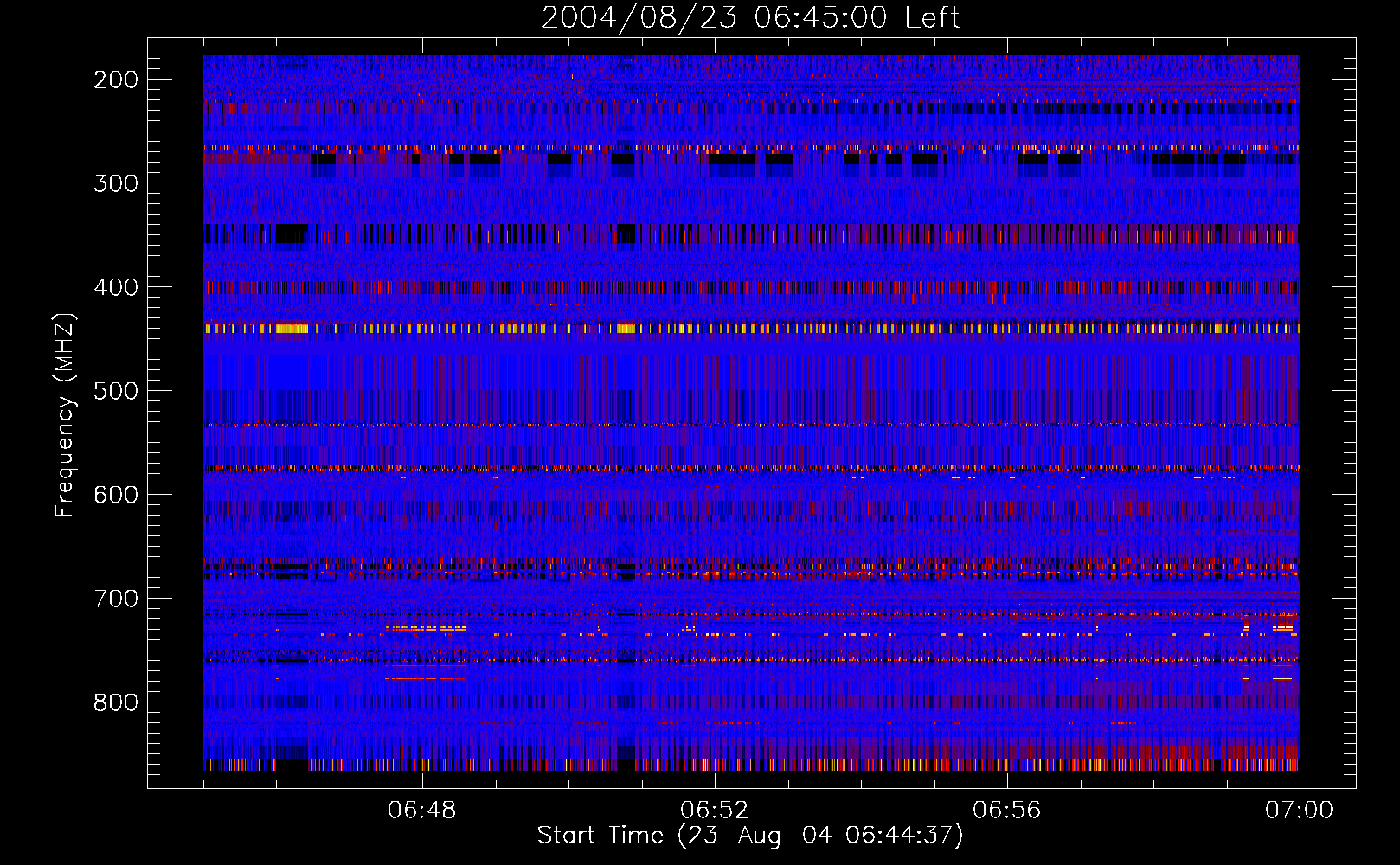Click the 300 frequency tick label
The width and height of the screenshot is (1400, 865).
click(x=116, y=183)
